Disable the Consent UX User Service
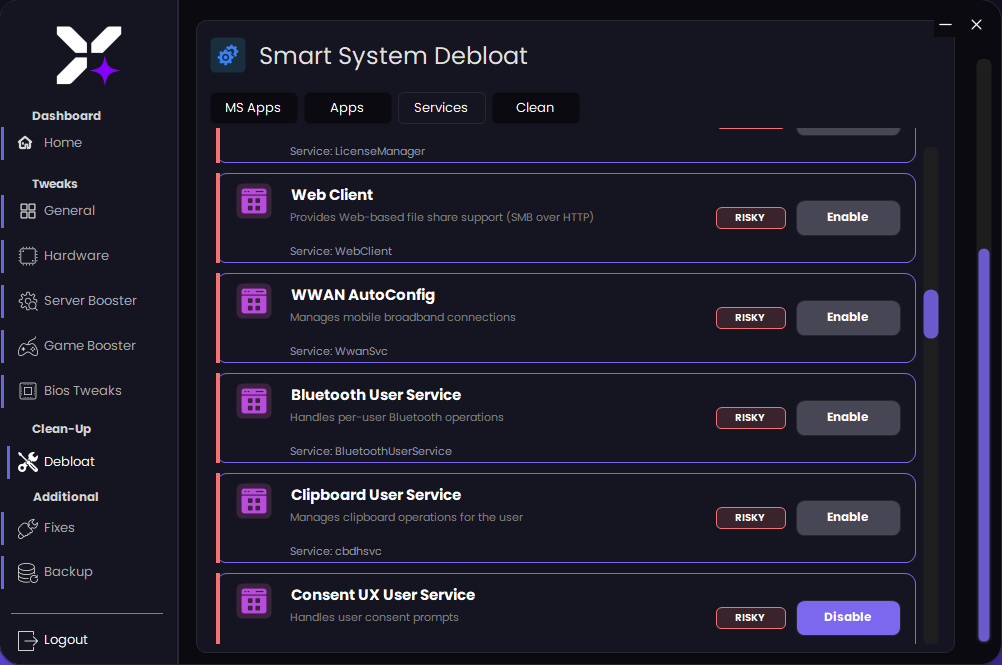The height and width of the screenshot is (665, 1002). [x=847, y=617]
